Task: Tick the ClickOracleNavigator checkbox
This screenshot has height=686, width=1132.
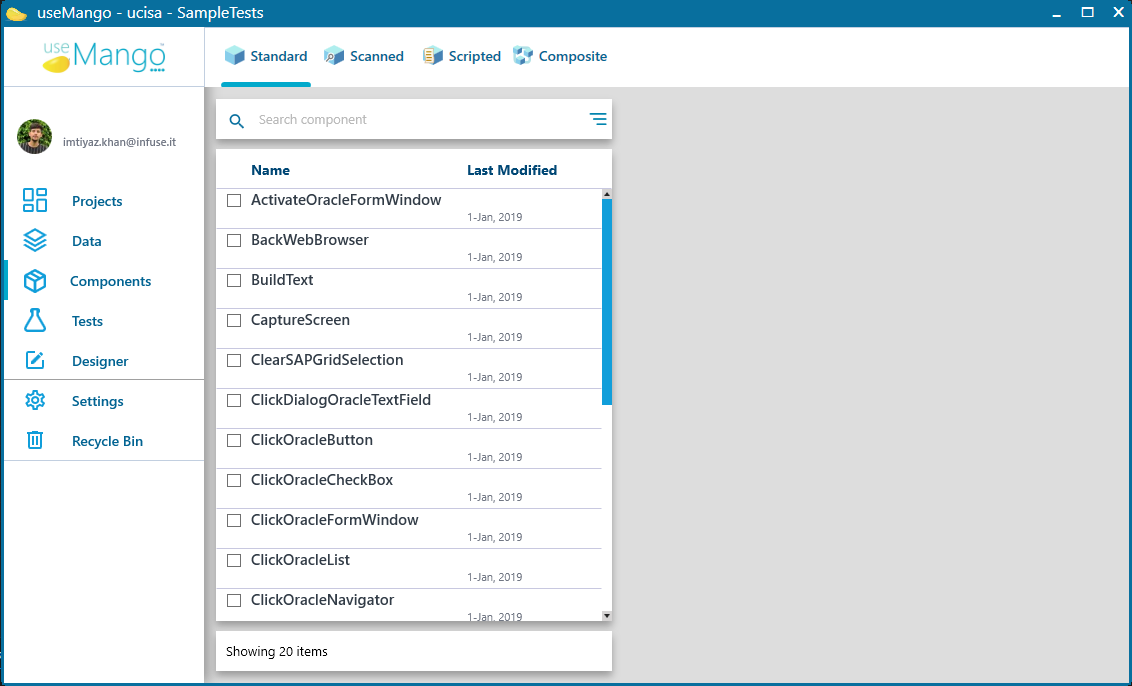Action: 234,600
